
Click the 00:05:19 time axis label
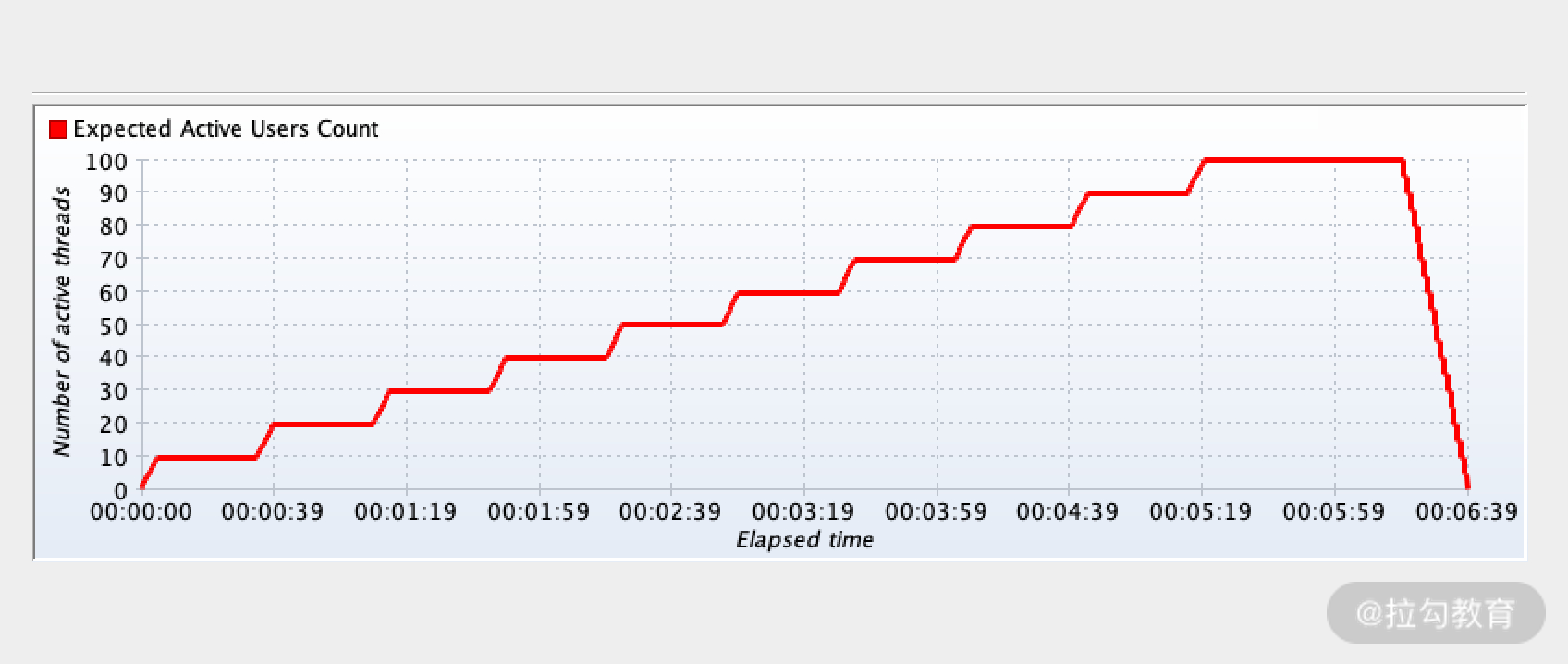[x=1201, y=512]
